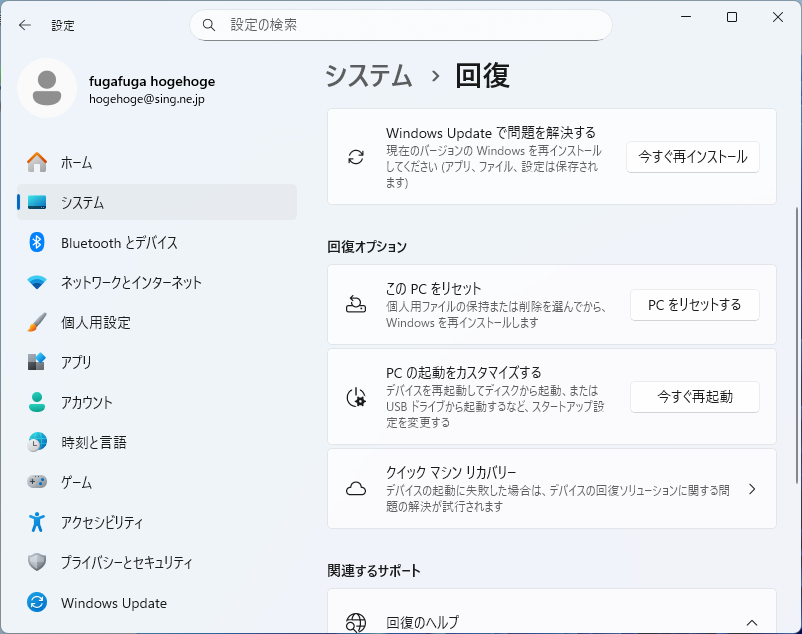Click the Gaming controller icon

37,482
